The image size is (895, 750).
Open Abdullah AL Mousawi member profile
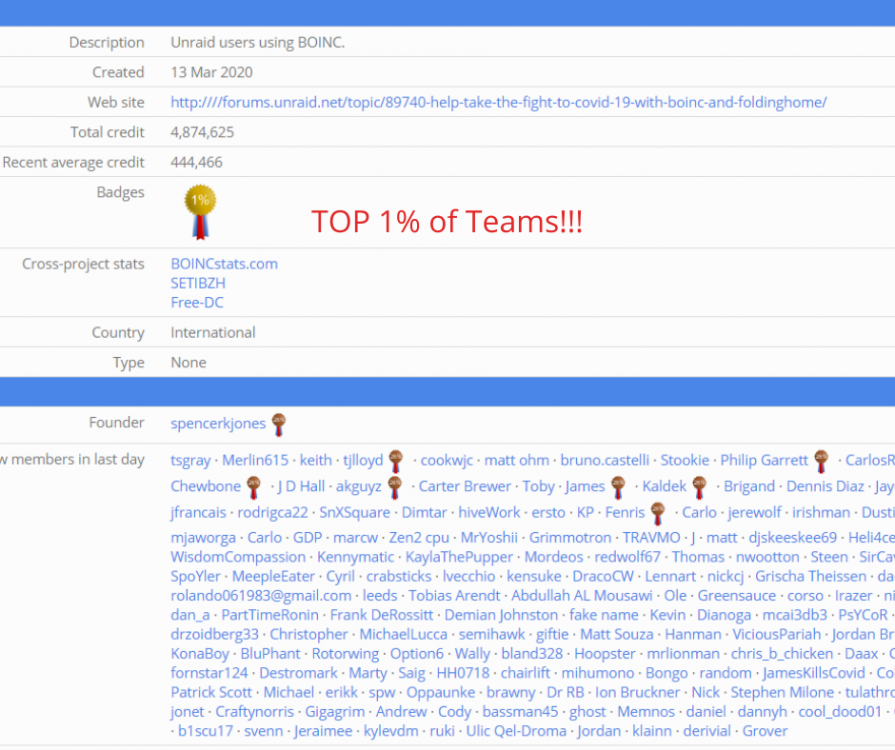[x=582, y=596]
